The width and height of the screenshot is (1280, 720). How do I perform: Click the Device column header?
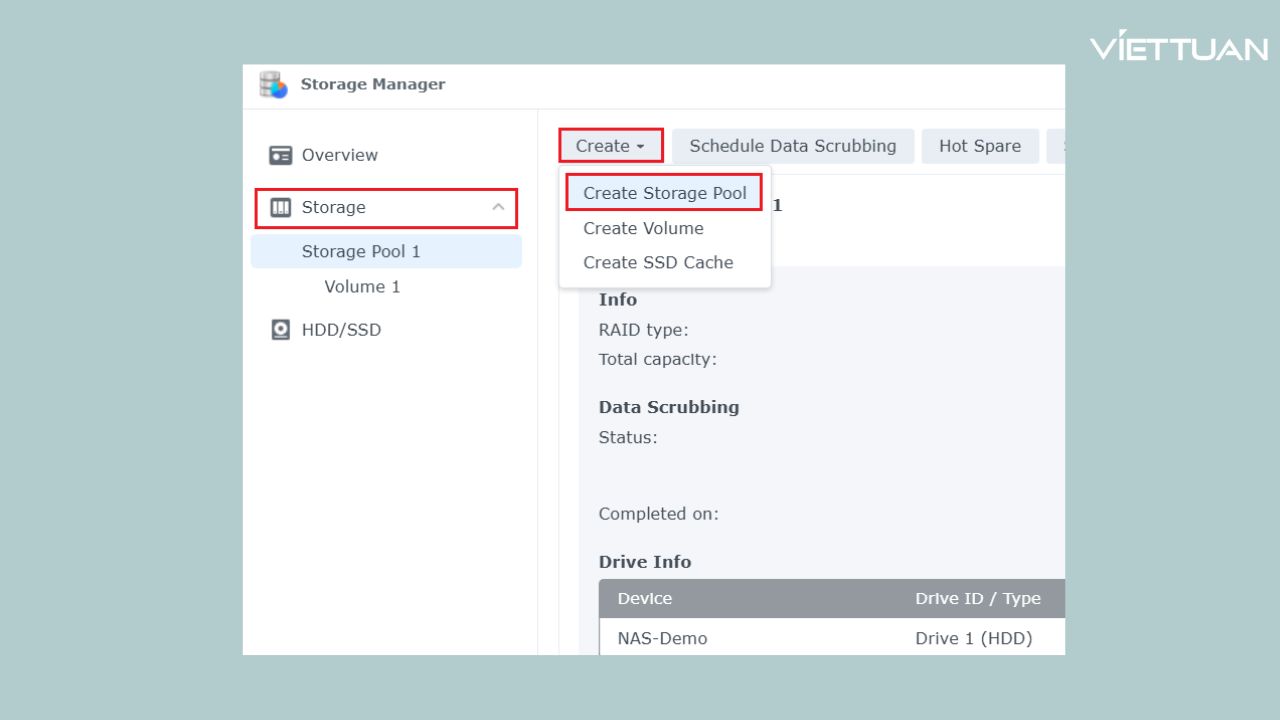click(x=645, y=599)
